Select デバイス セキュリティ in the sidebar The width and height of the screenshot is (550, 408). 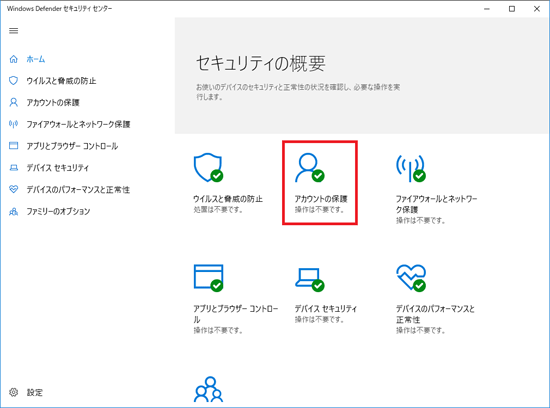coord(58,168)
